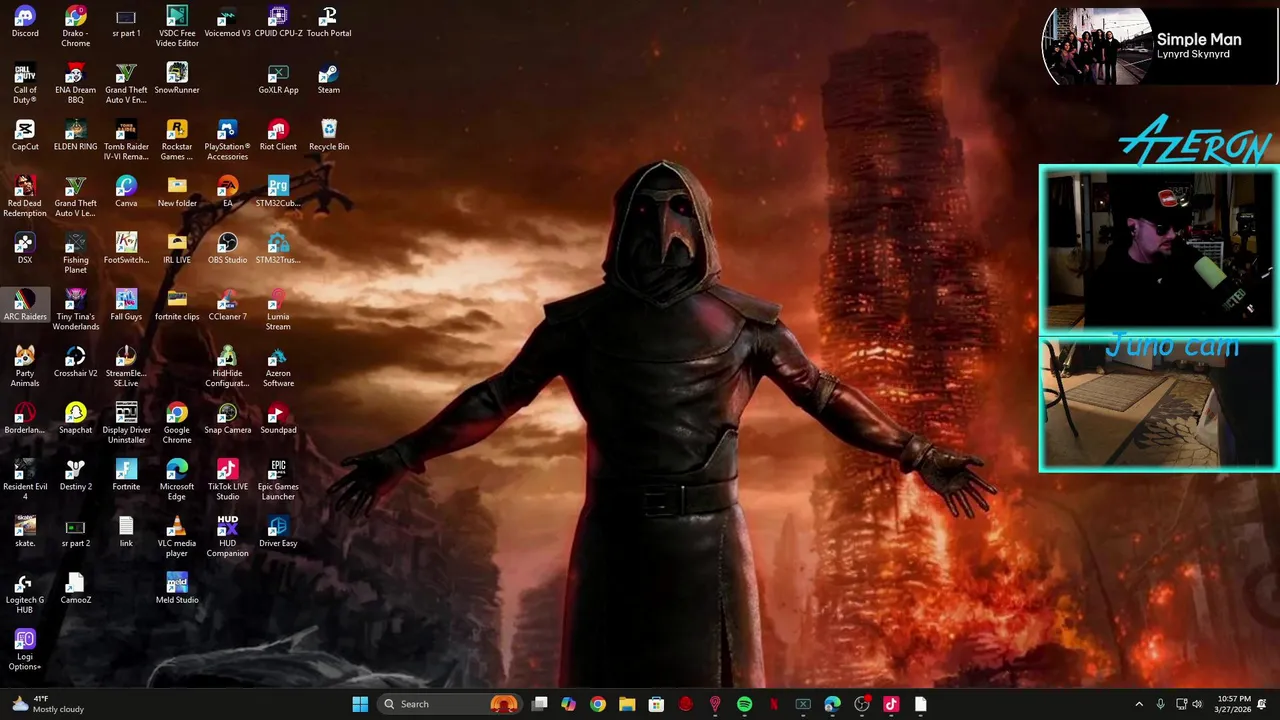Launch OBS Studio from the desktop

point(227,249)
